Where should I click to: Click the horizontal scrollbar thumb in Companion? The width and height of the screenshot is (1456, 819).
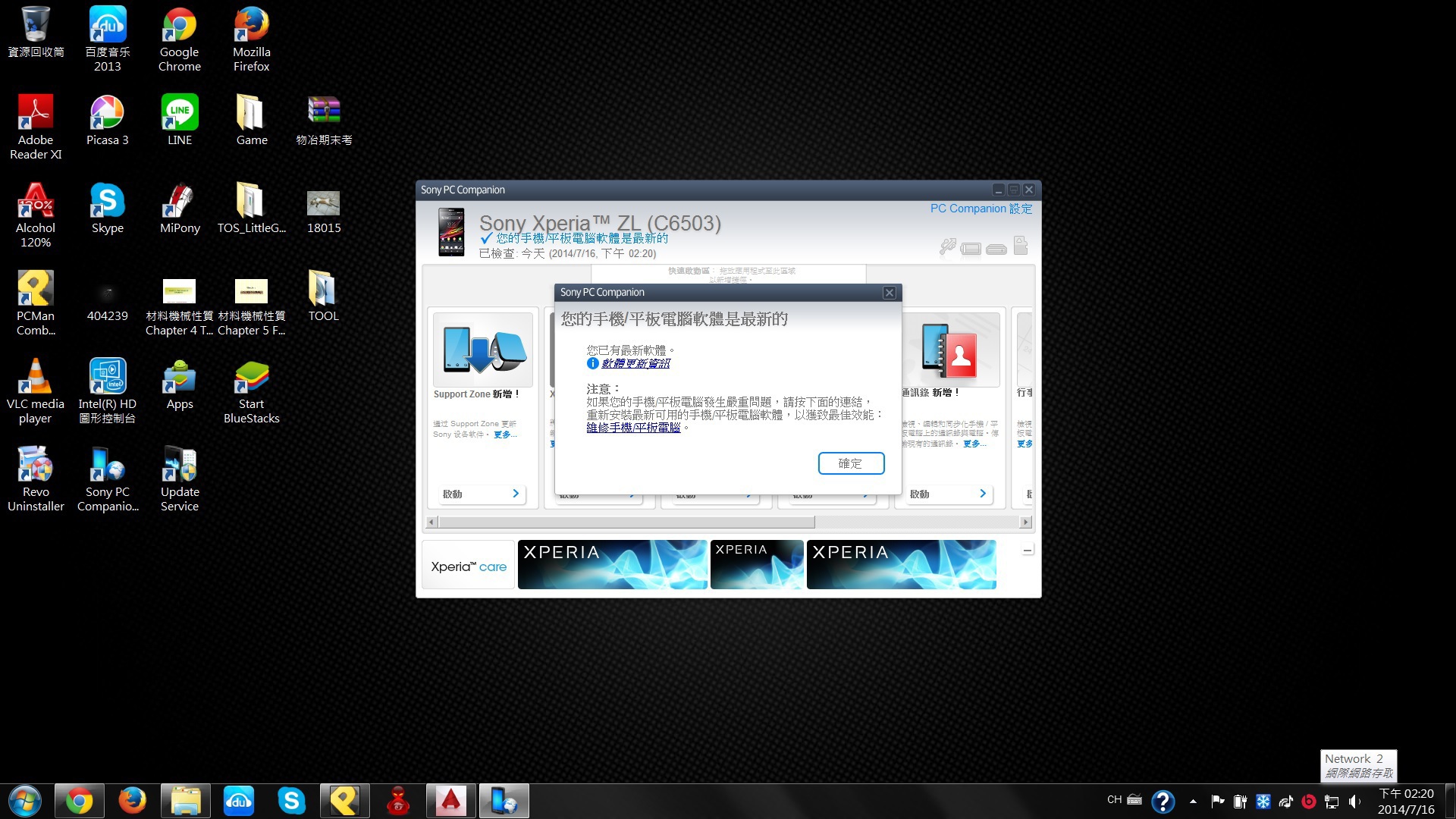[626, 522]
